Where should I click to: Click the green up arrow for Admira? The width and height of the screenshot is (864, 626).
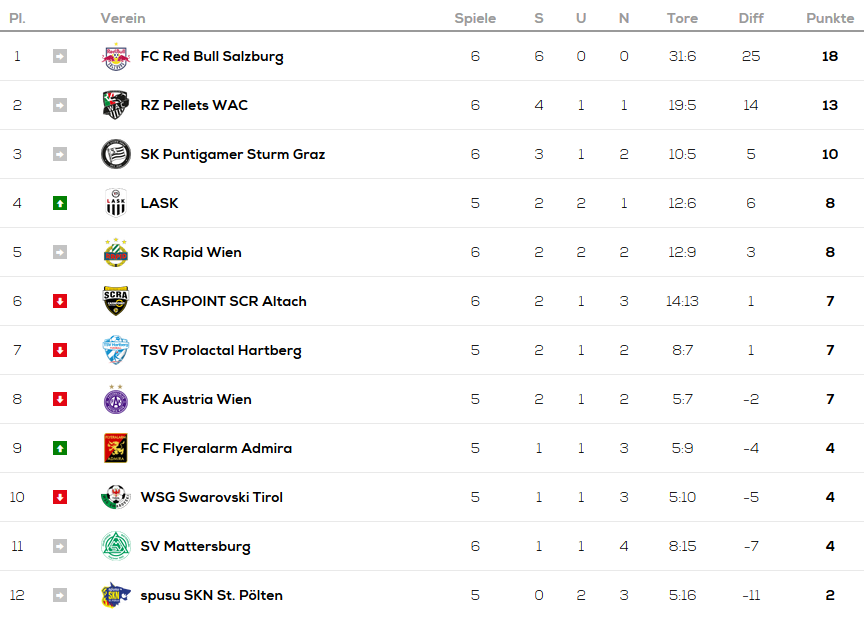pos(60,449)
